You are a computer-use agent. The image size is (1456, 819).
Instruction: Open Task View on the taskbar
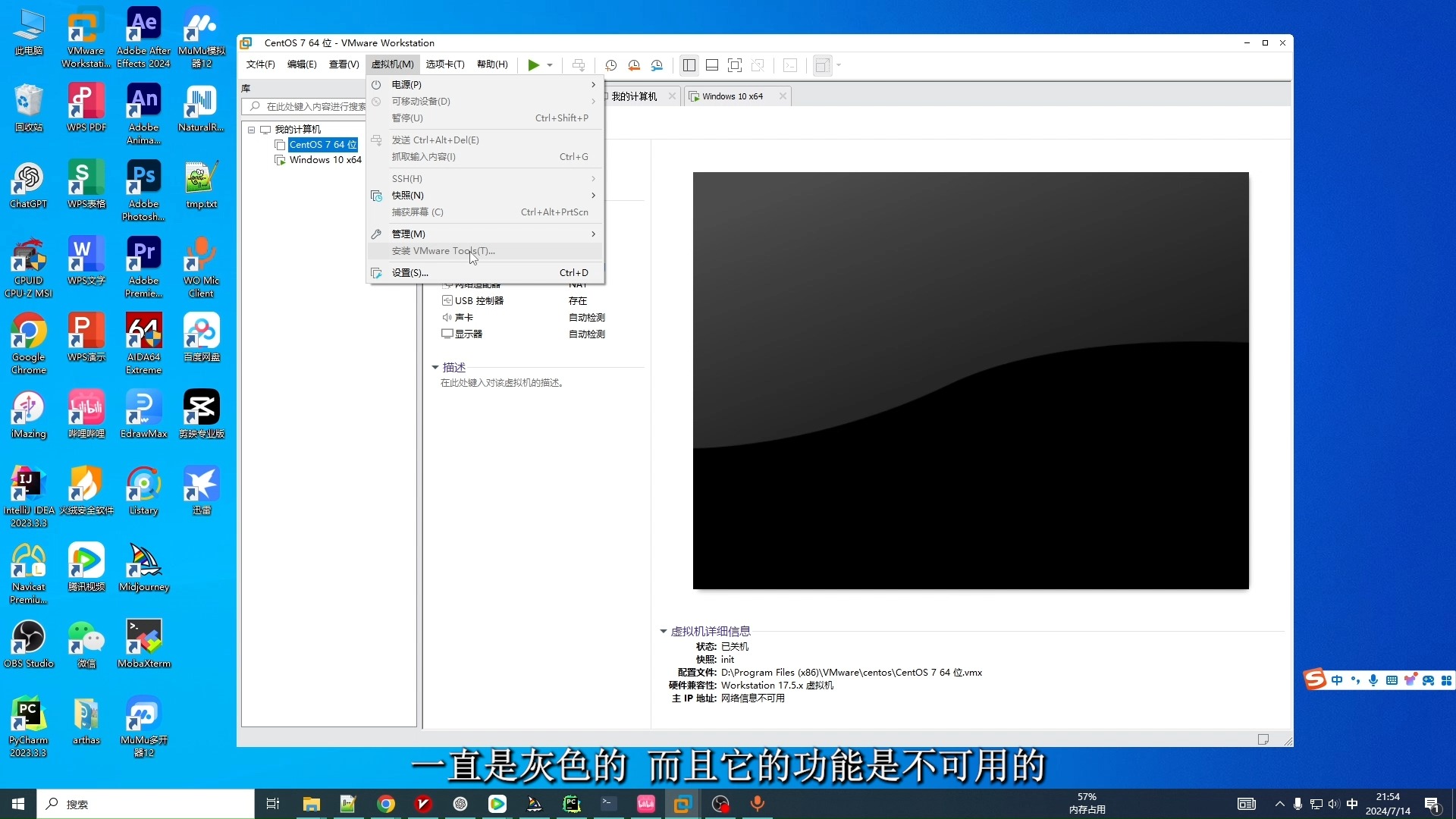(273, 804)
